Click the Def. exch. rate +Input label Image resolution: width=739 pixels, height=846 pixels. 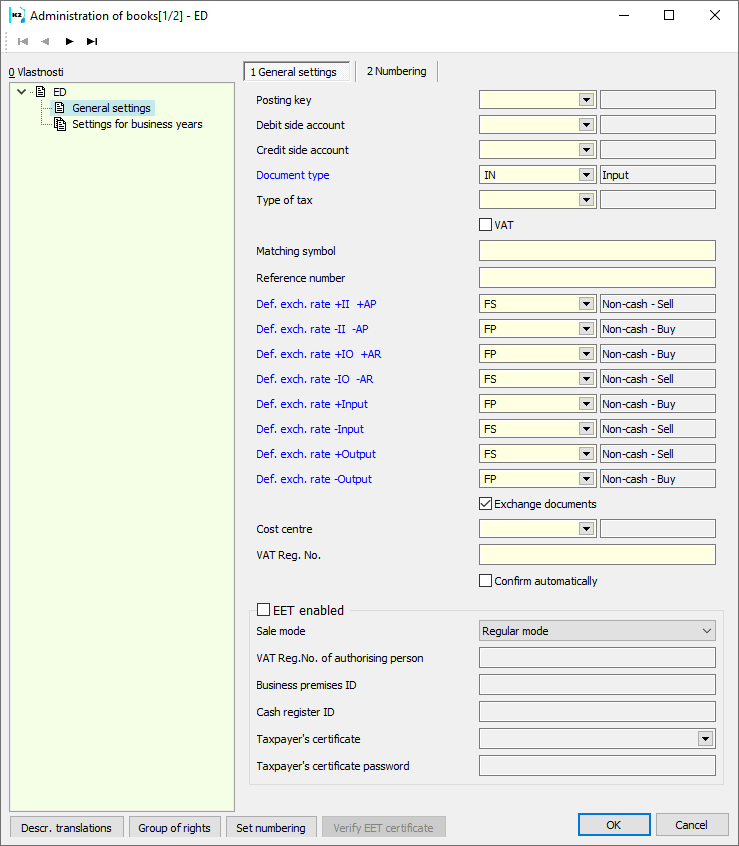tap(312, 404)
